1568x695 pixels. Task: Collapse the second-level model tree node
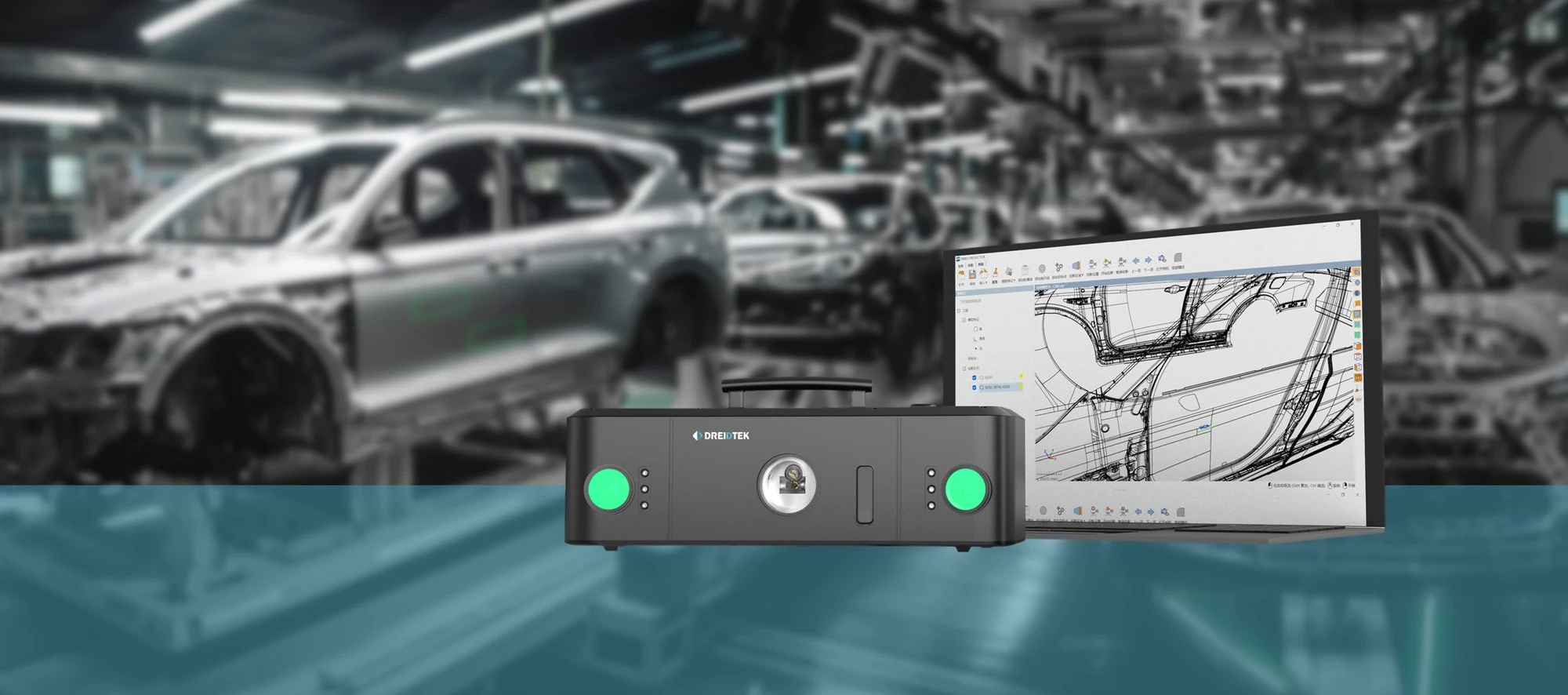coord(964,320)
